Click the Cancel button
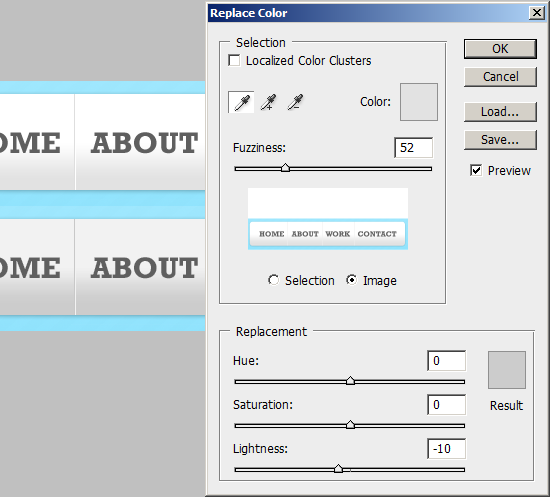This screenshot has height=497, width=550. pyautogui.click(x=500, y=77)
